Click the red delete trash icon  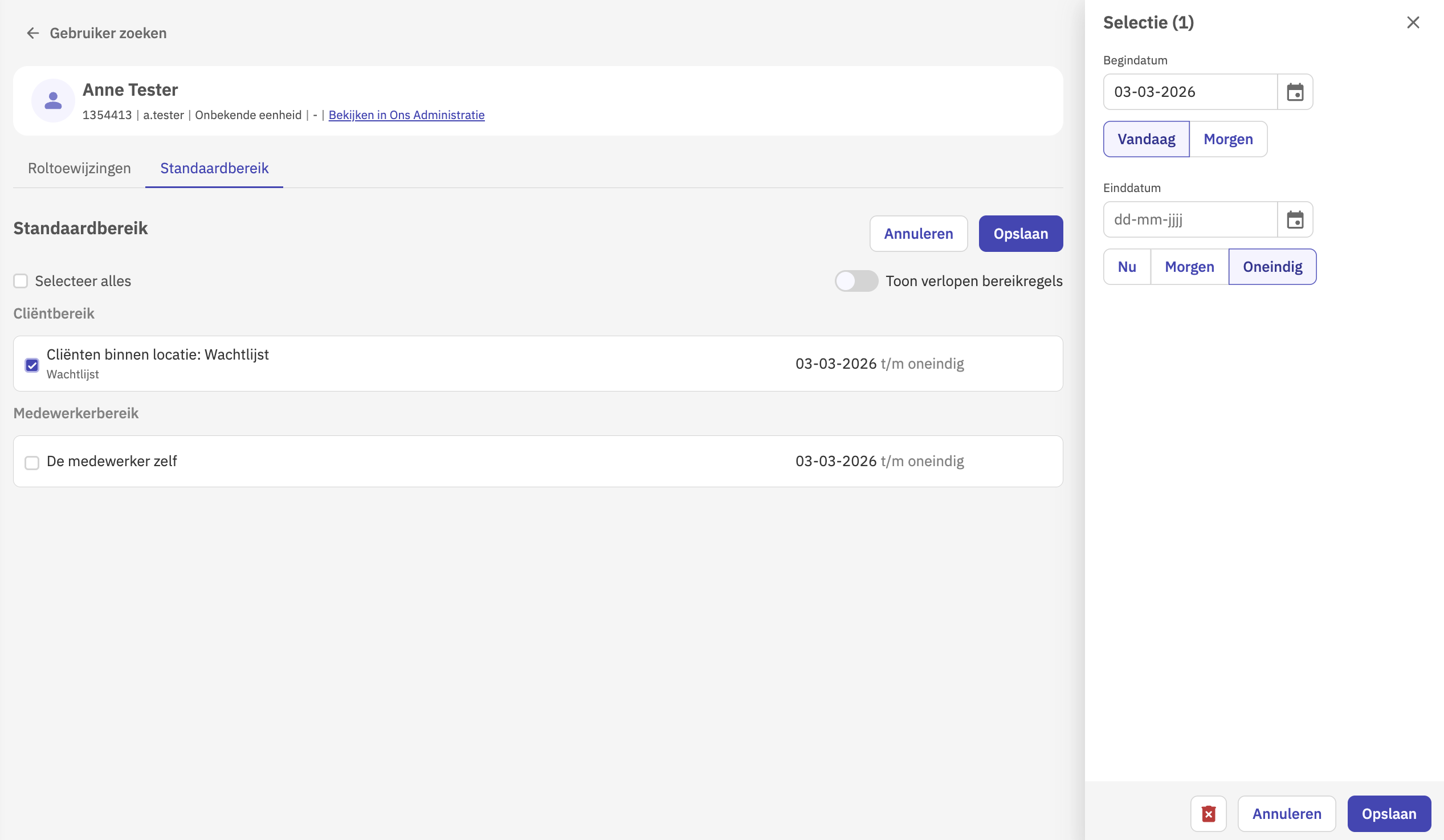point(1208,813)
